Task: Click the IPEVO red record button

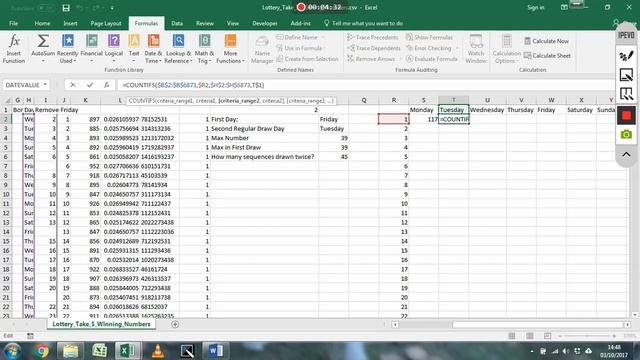Action: tap(626, 116)
